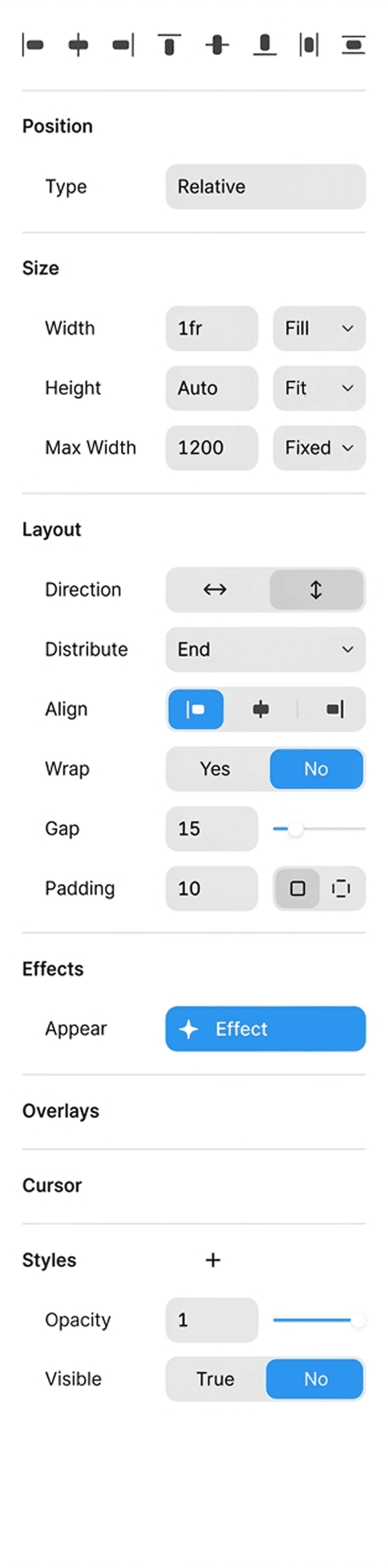Set Visible toggle to True
388x1568 pixels.
click(215, 1379)
